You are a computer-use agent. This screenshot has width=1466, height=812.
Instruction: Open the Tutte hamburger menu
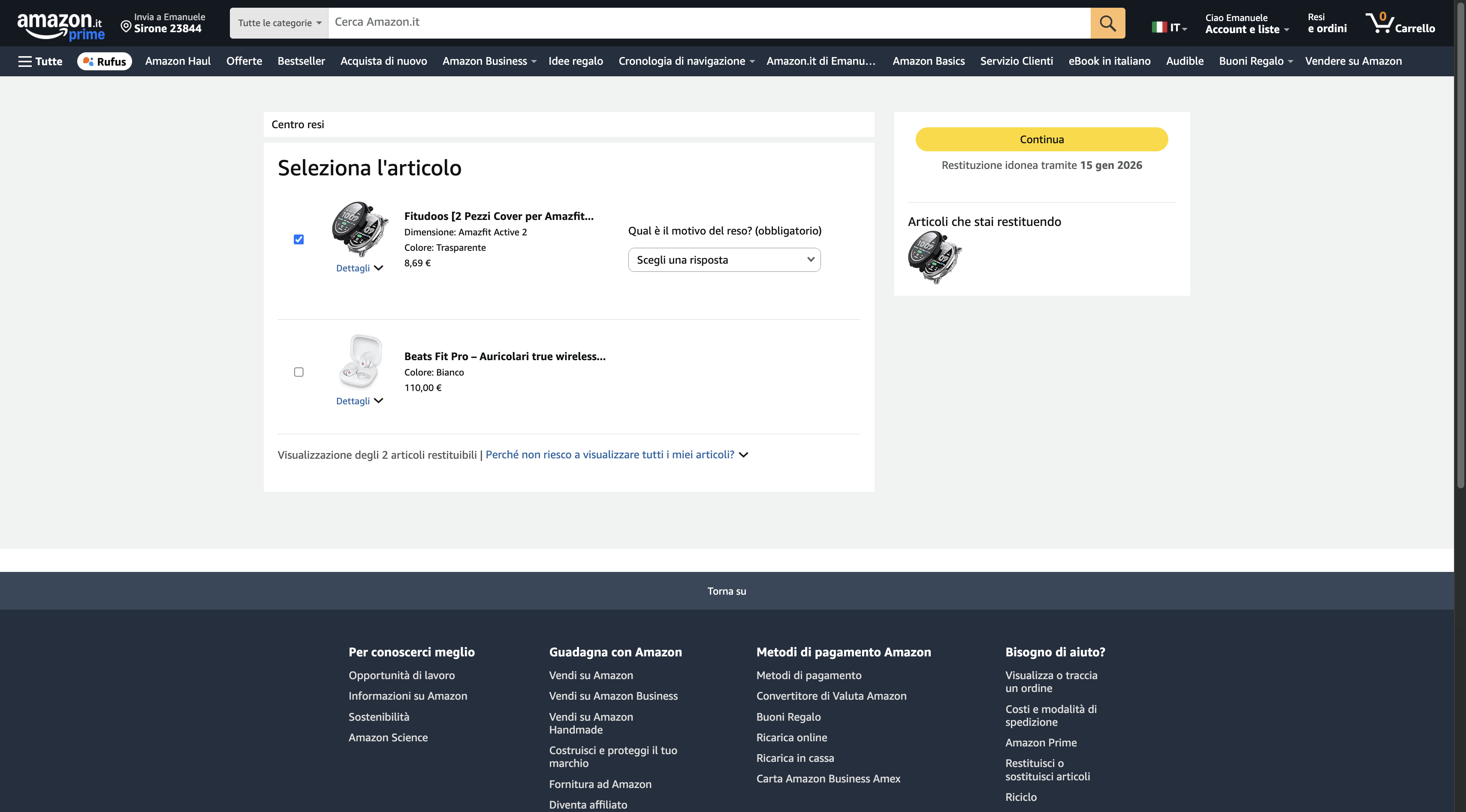point(40,61)
